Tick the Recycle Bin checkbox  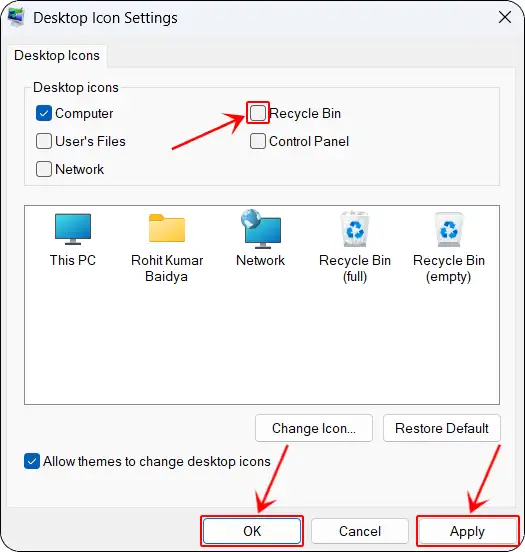pos(258,113)
